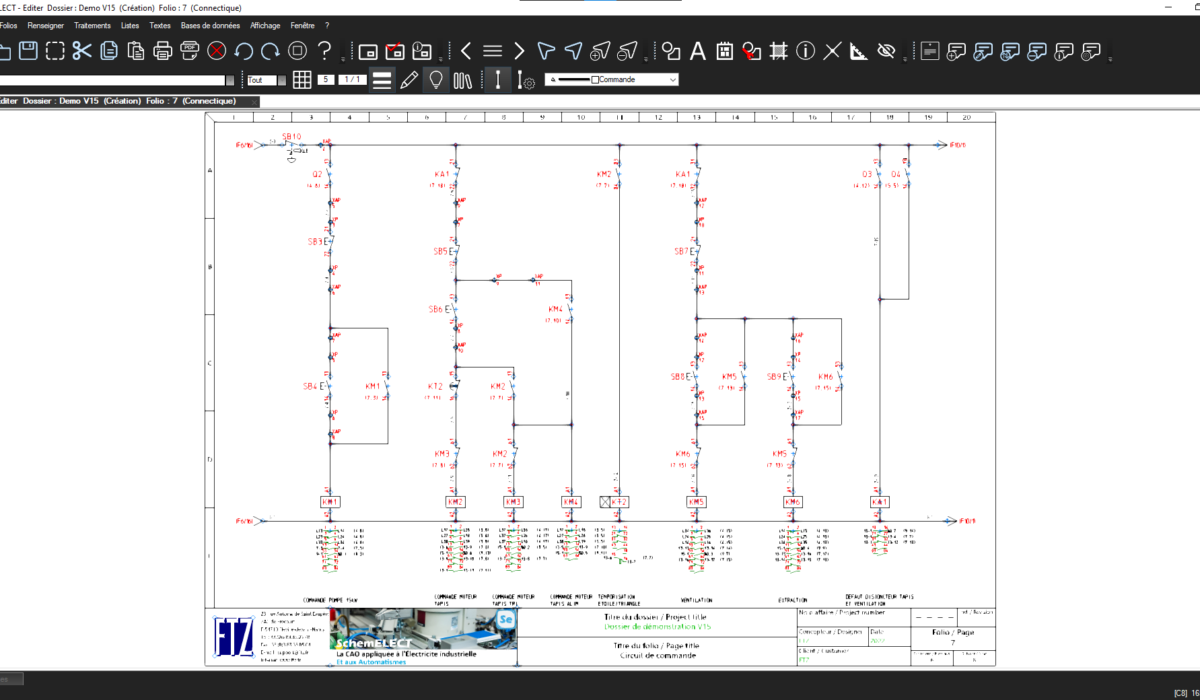The height and width of the screenshot is (700, 1200).
Task: Open the Bases de données menu
Action: tap(211, 25)
